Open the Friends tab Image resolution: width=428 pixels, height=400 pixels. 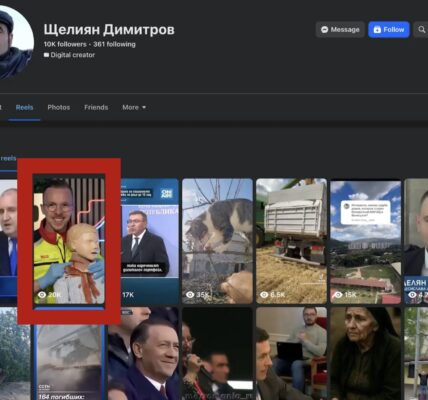96,107
